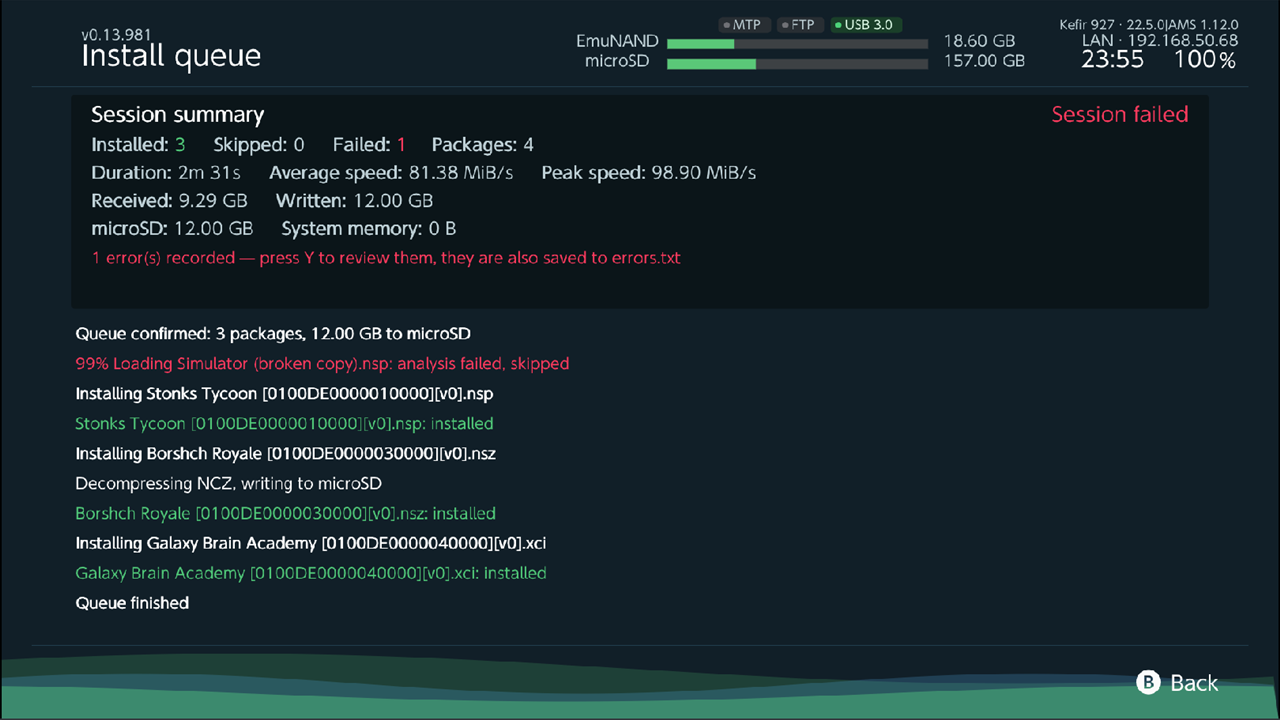
Task: Click the Install queue title
Action: pos(171,56)
